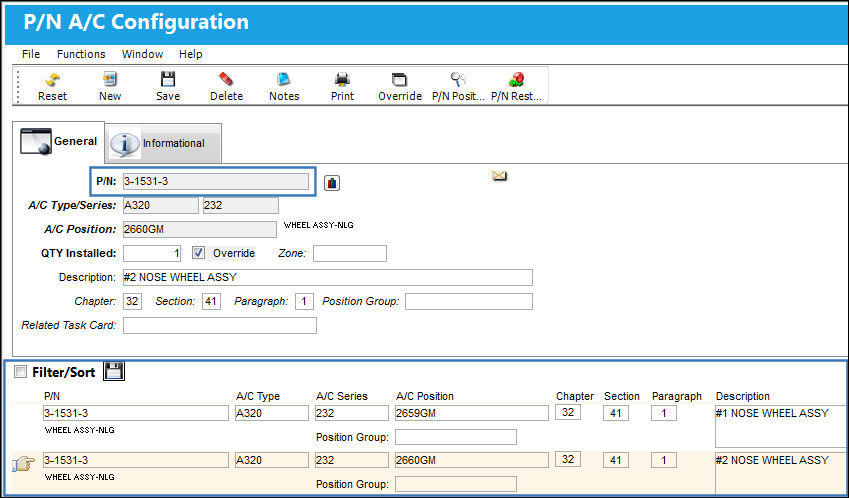The width and height of the screenshot is (849, 498).
Task: Click the pointing hand row indicator
Action: (23, 464)
